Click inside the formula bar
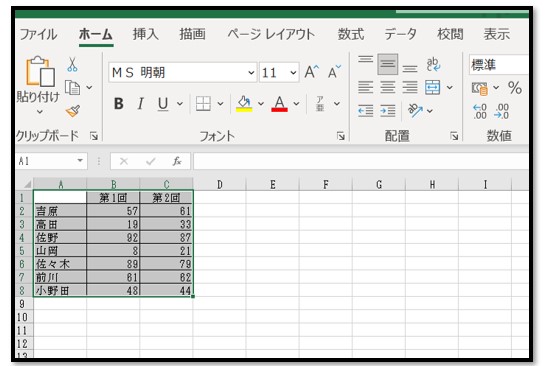 tap(361, 161)
